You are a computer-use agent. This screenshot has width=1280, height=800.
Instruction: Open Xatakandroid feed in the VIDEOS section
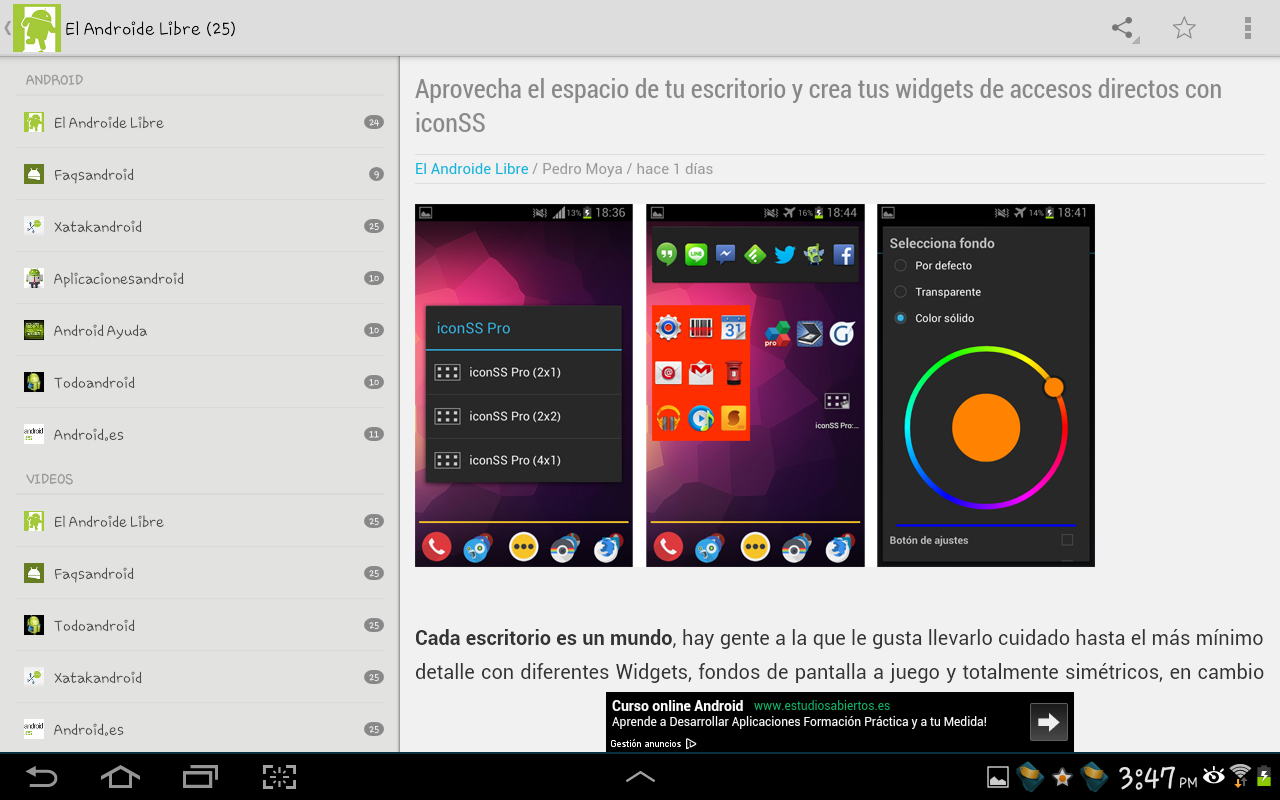tap(200, 677)
